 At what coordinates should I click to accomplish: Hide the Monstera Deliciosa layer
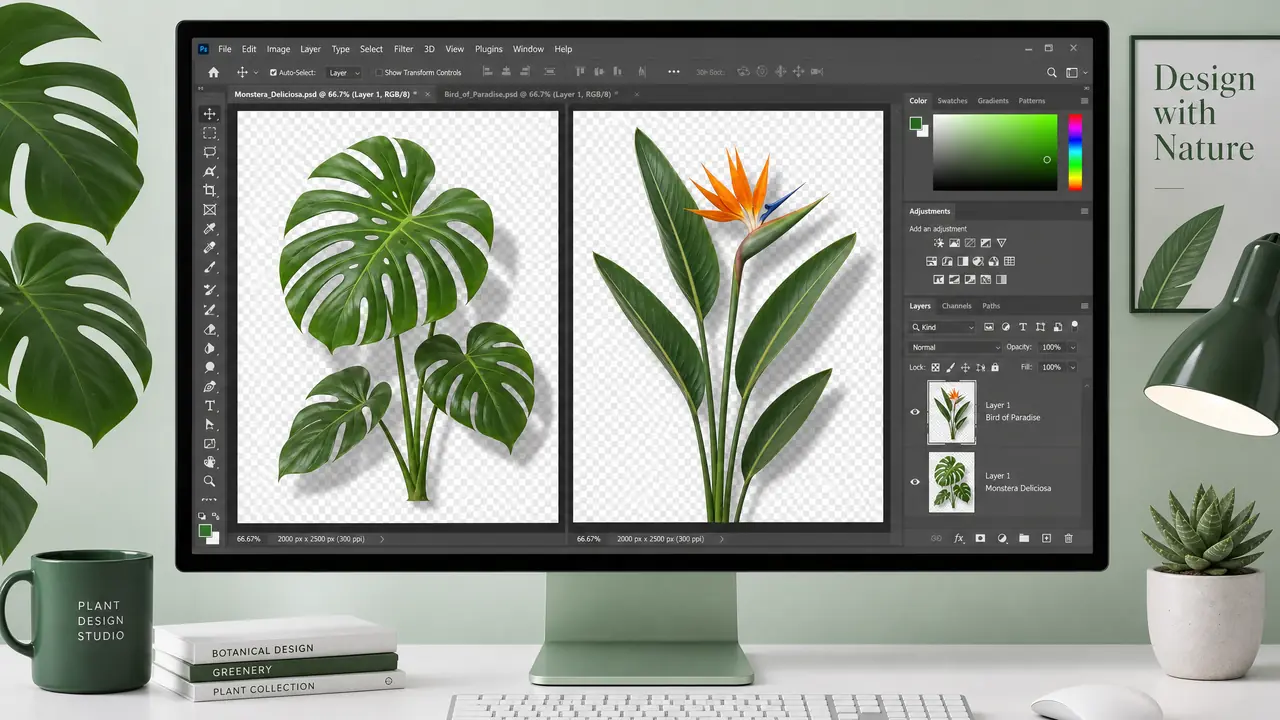[x=915, y=482]
